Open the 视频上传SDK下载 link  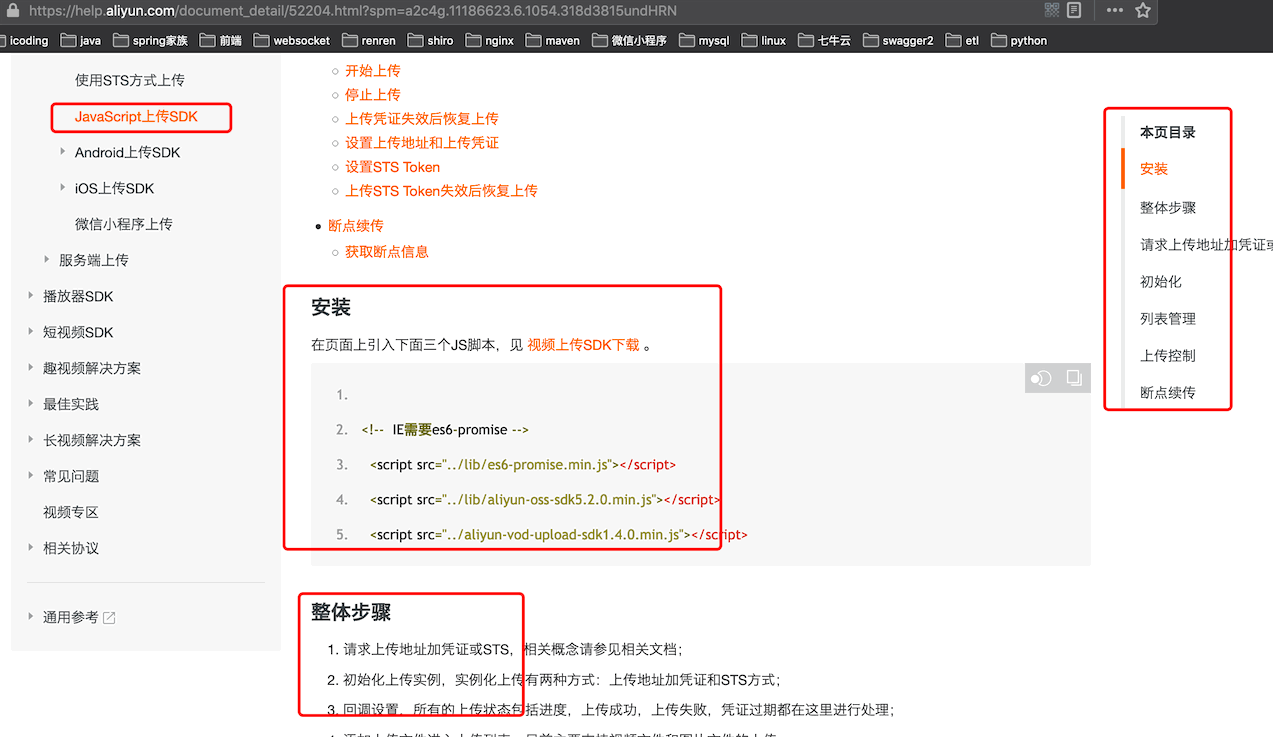[x=583, y=345]
